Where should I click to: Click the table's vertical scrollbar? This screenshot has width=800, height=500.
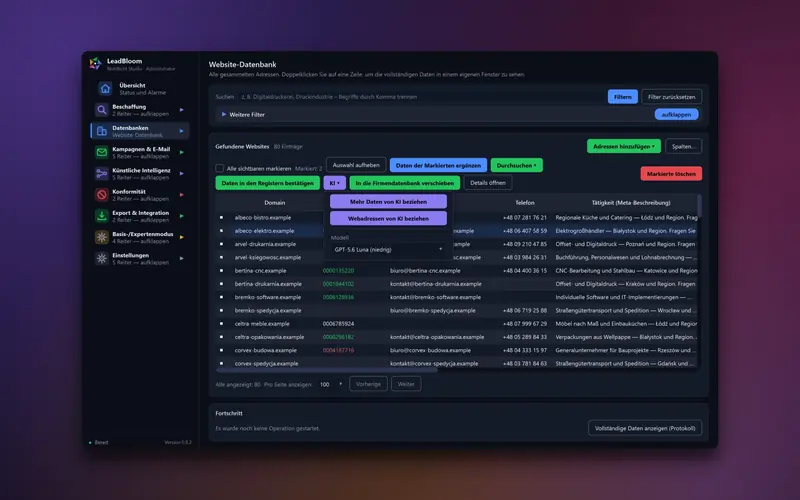tap(699, 206)
